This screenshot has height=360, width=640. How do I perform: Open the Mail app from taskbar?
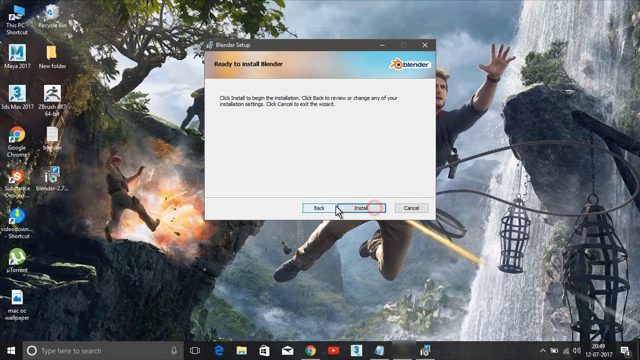pyautogui.click(x=287, y=351)
